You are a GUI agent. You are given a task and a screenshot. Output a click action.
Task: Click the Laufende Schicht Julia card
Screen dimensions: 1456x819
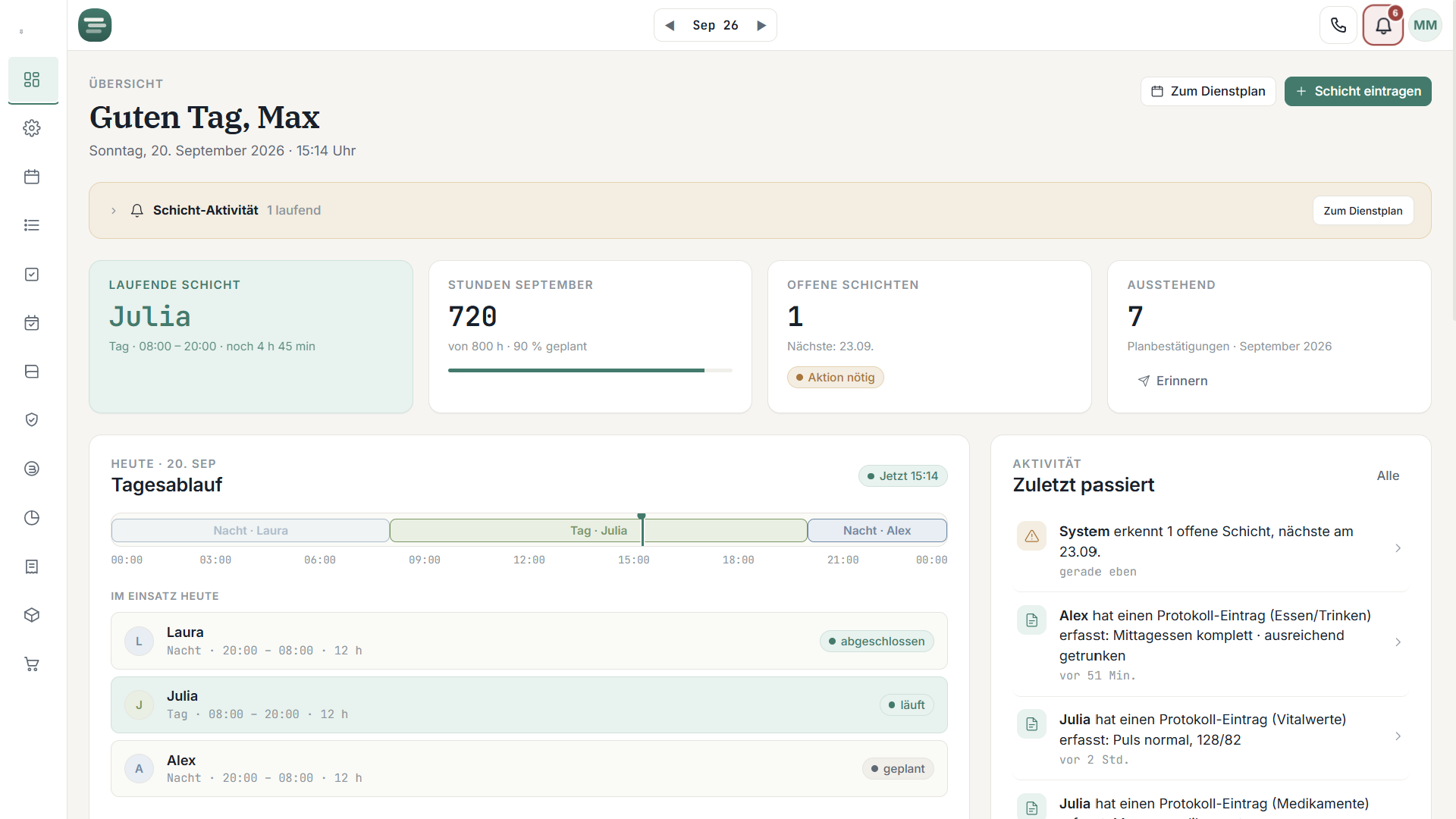tap(251, 337)
